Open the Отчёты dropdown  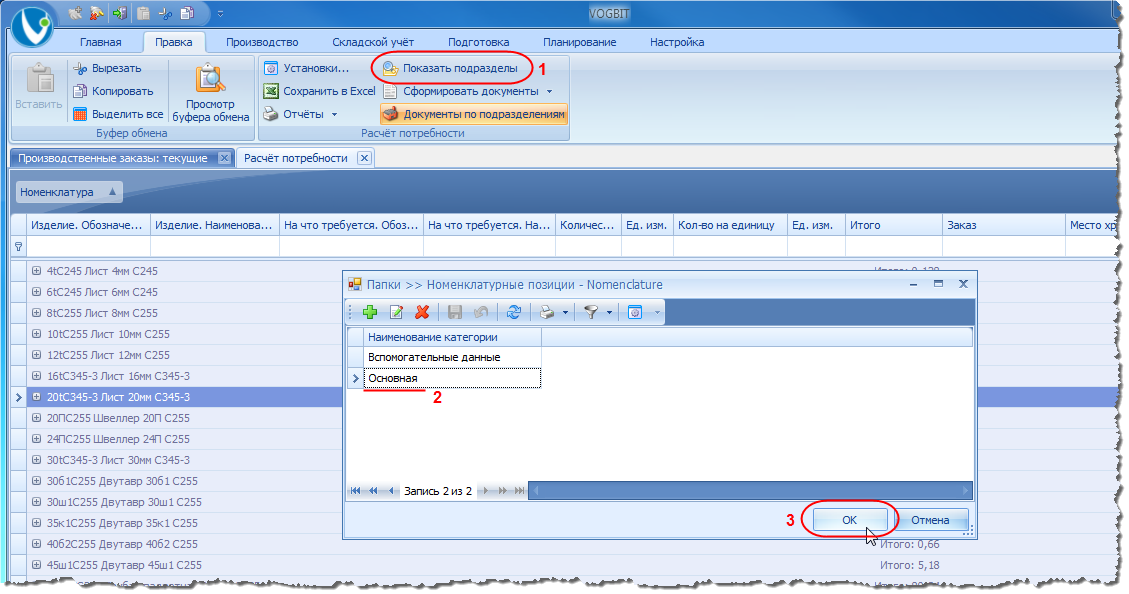pos(300,114)
